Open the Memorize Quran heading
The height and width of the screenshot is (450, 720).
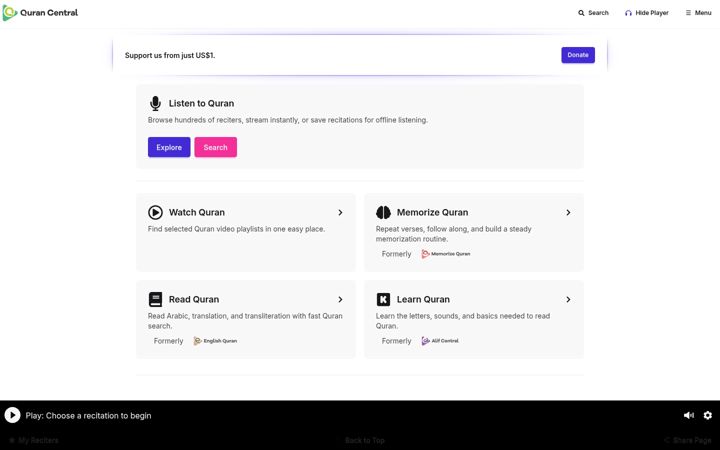(433, 213)
